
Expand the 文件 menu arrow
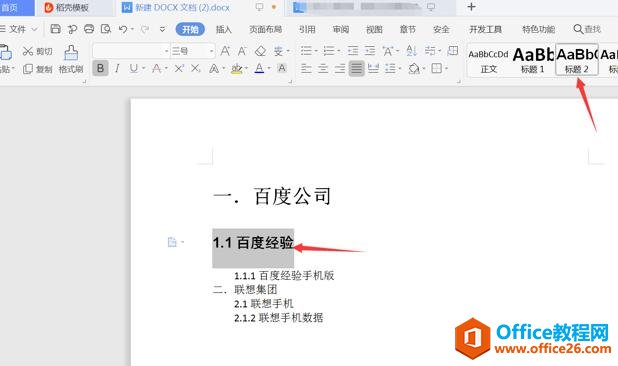point(34,29)
